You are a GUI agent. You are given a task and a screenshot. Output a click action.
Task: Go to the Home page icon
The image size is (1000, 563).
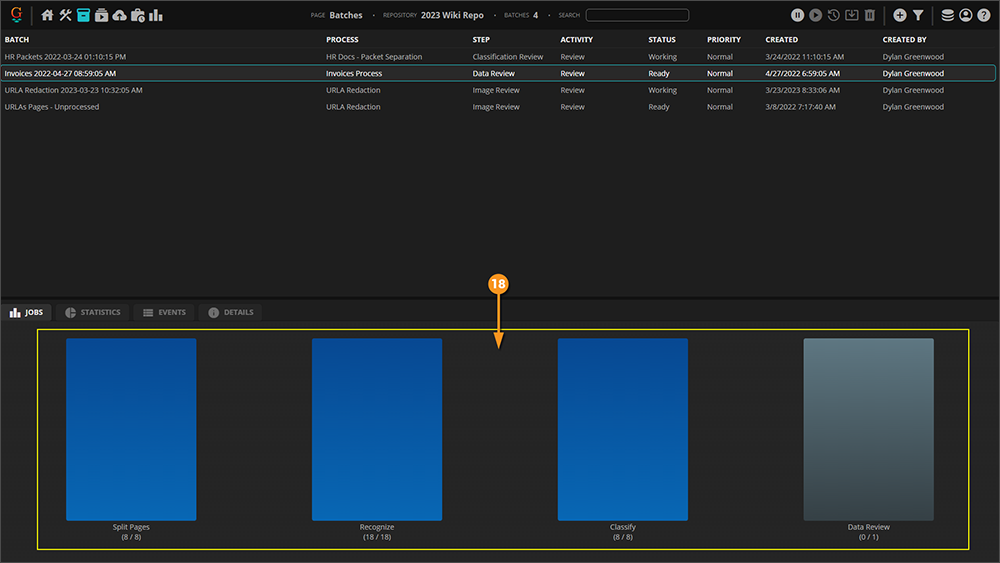pos(47,15)
